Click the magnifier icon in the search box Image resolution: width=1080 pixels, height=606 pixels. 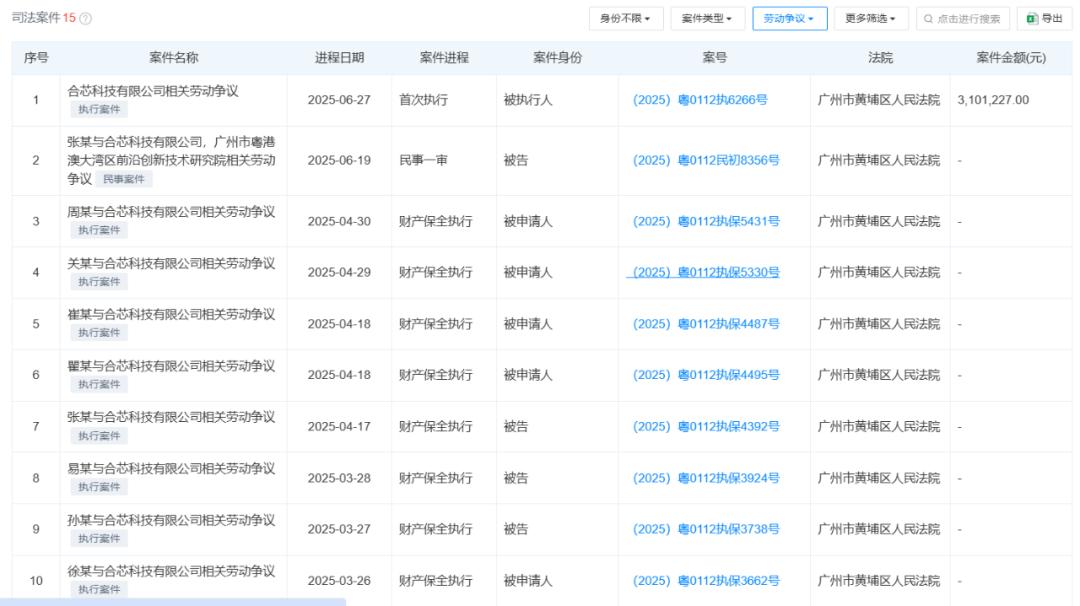pyautogui.click(x=929, y=19)
